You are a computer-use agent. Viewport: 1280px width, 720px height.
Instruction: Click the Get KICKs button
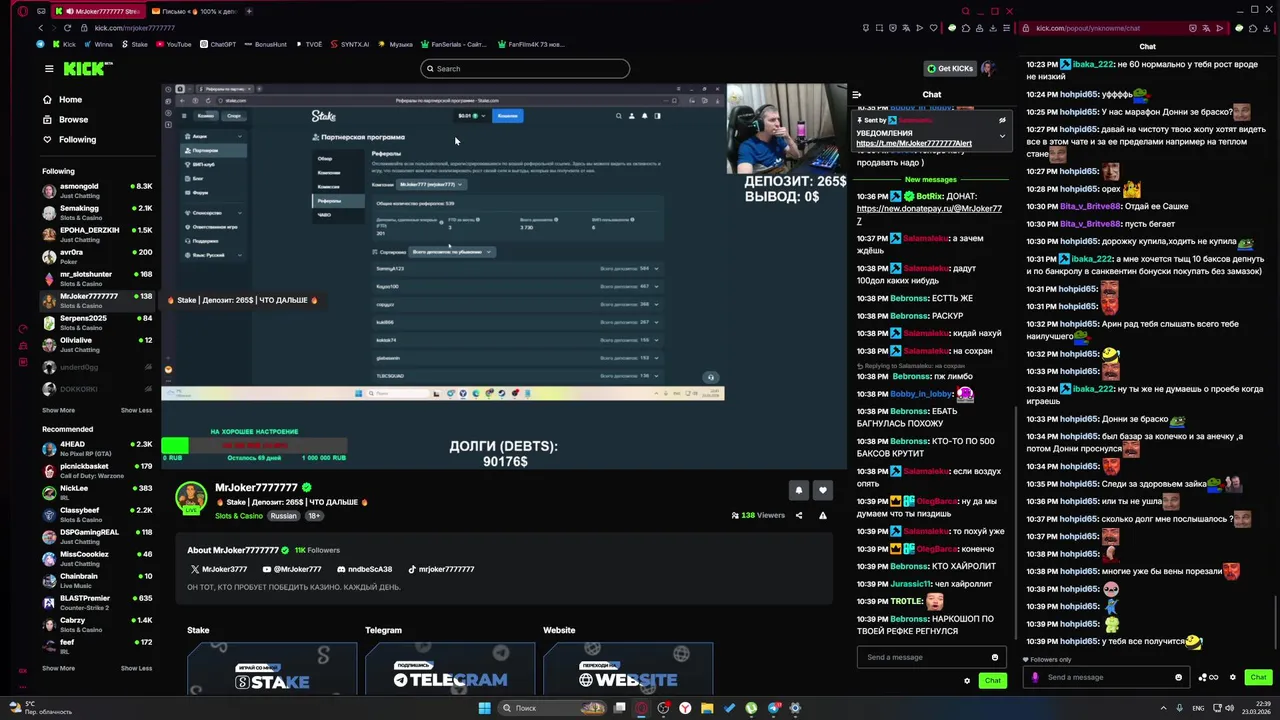949,68
